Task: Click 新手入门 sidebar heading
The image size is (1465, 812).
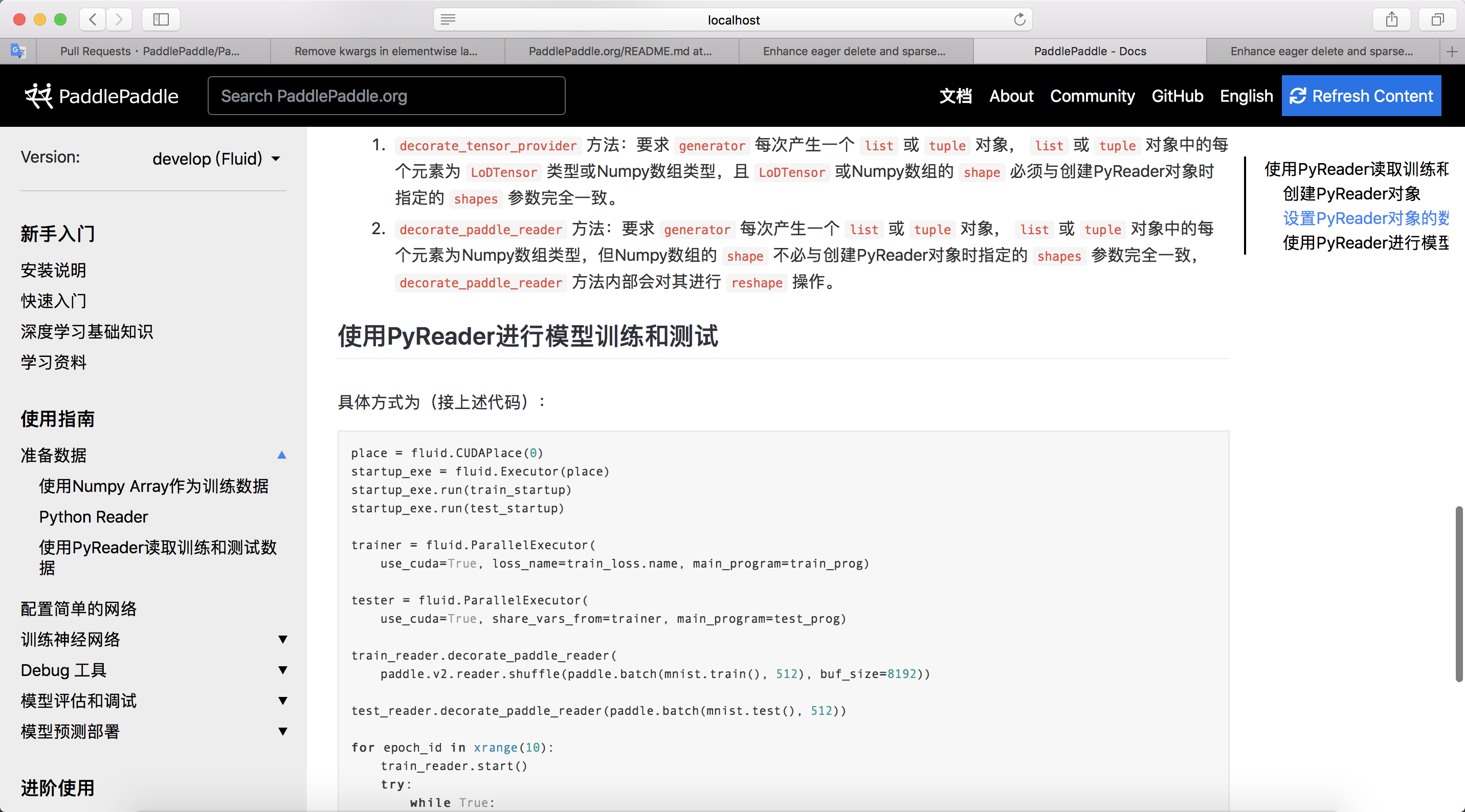Action: (57, 234)
